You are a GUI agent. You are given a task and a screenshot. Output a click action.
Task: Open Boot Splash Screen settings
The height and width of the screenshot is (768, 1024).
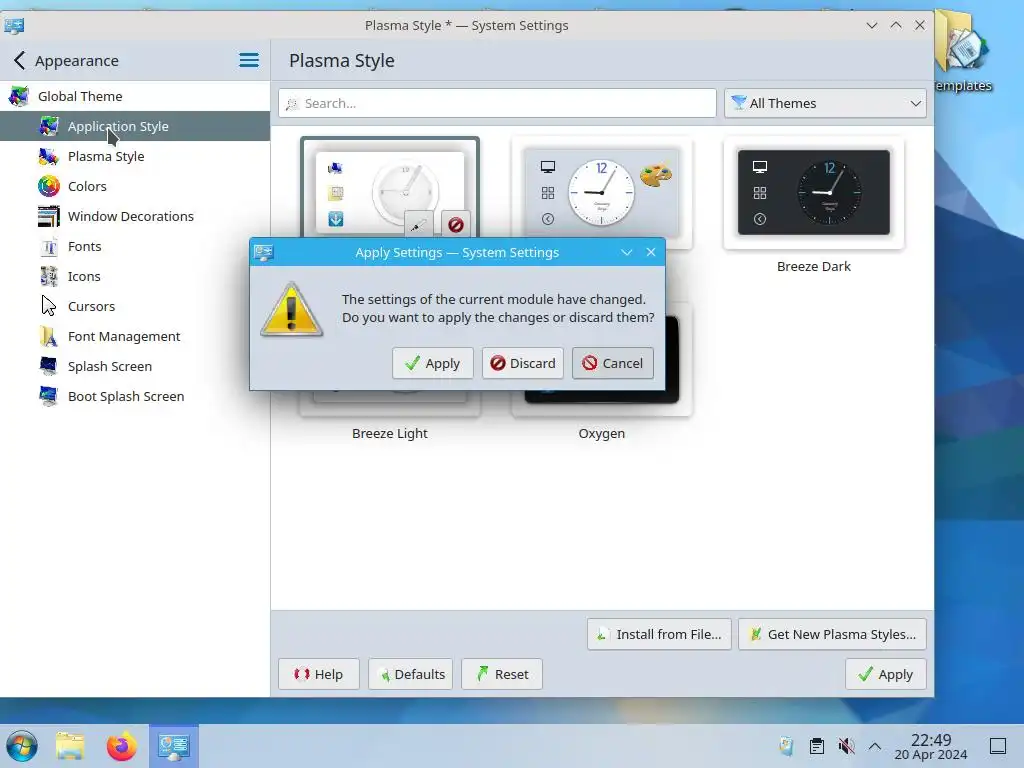pyautogui.click(x=135, y=396)
